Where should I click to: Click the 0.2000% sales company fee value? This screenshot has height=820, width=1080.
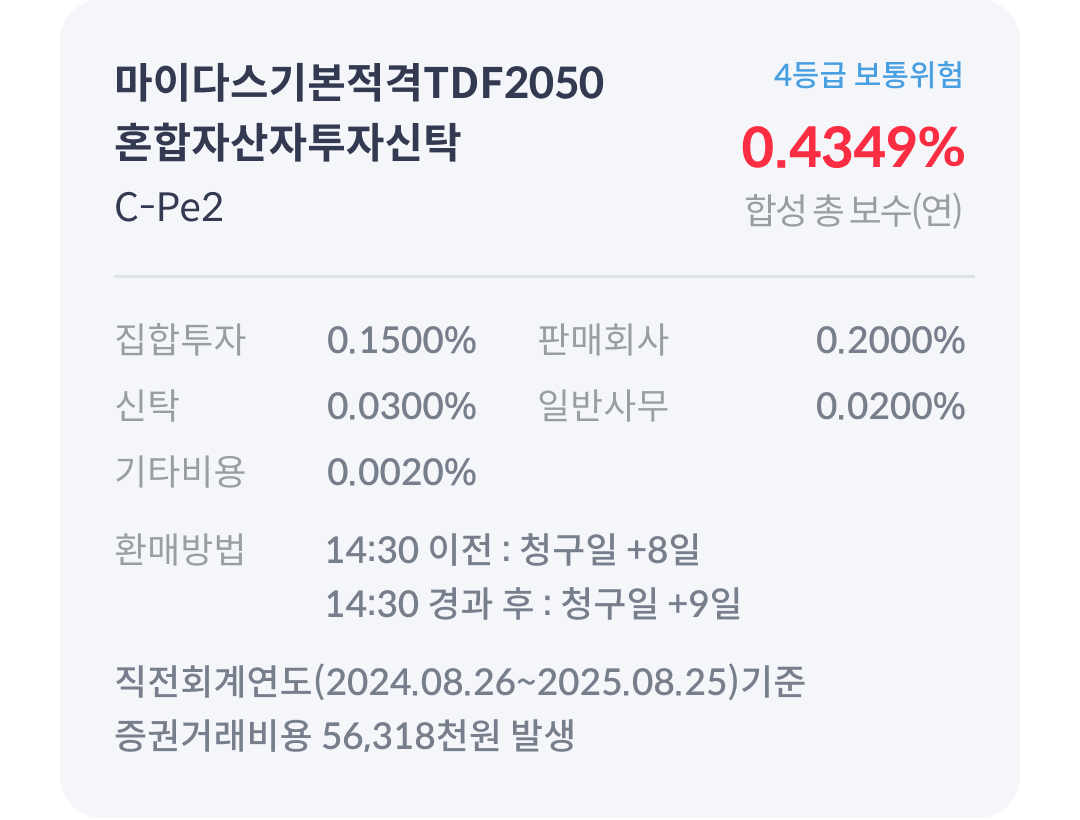click(890, 340)
